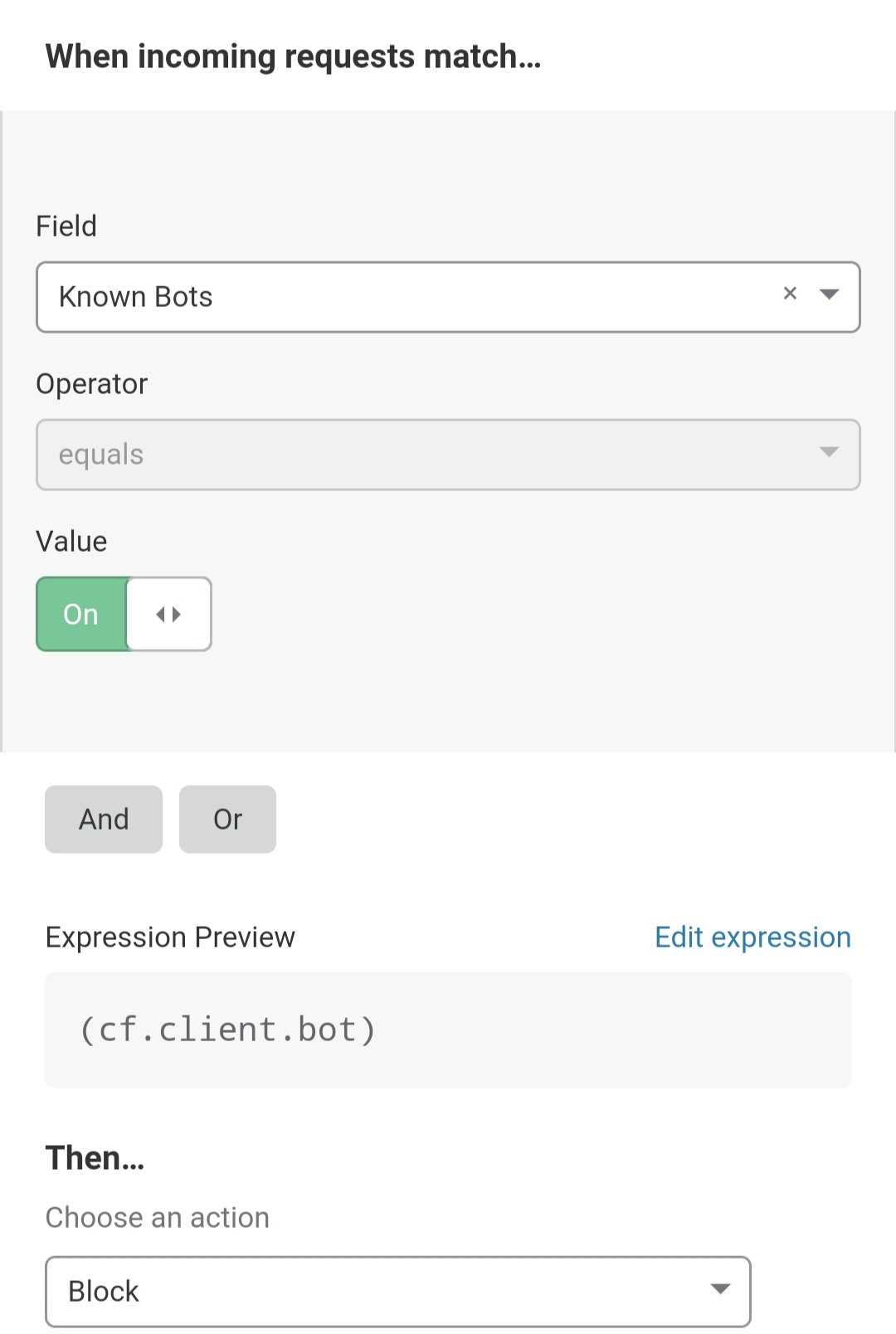Open the Operator equals selector
The width and height of the screenshot is (896, 1334).
[415, 455]
